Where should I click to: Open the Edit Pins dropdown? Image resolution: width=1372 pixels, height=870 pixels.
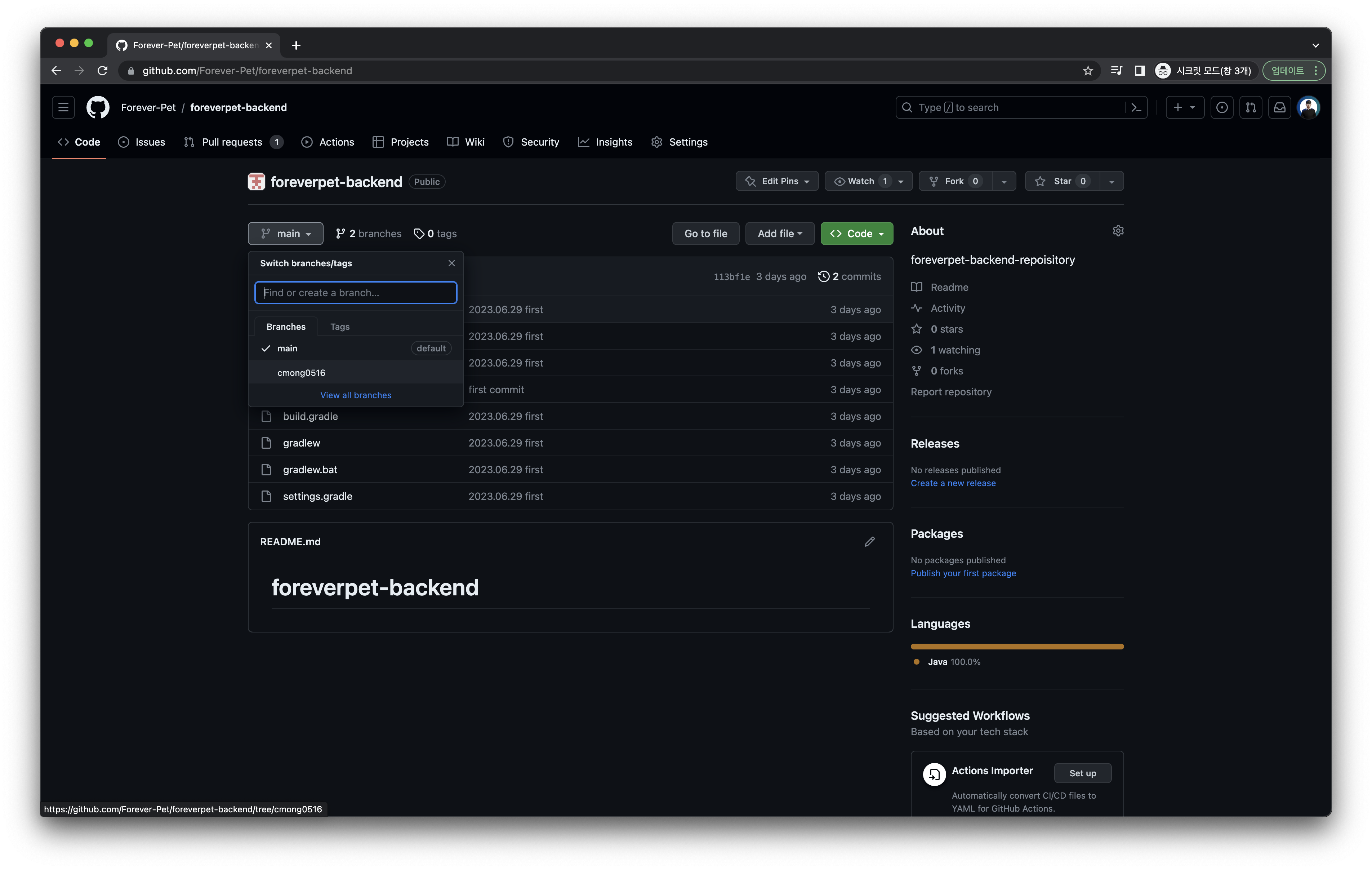(x=777, y=181)
